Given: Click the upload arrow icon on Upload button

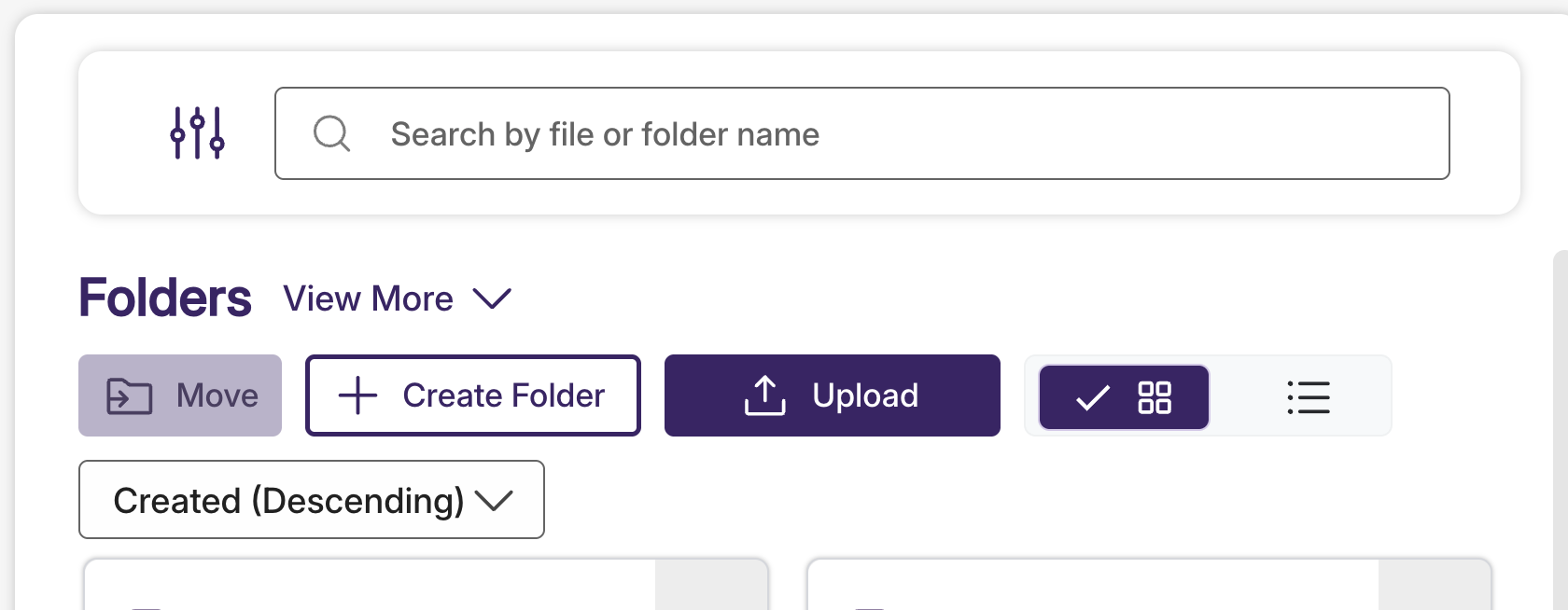Looking at the screenshot, I should [764, 395].
